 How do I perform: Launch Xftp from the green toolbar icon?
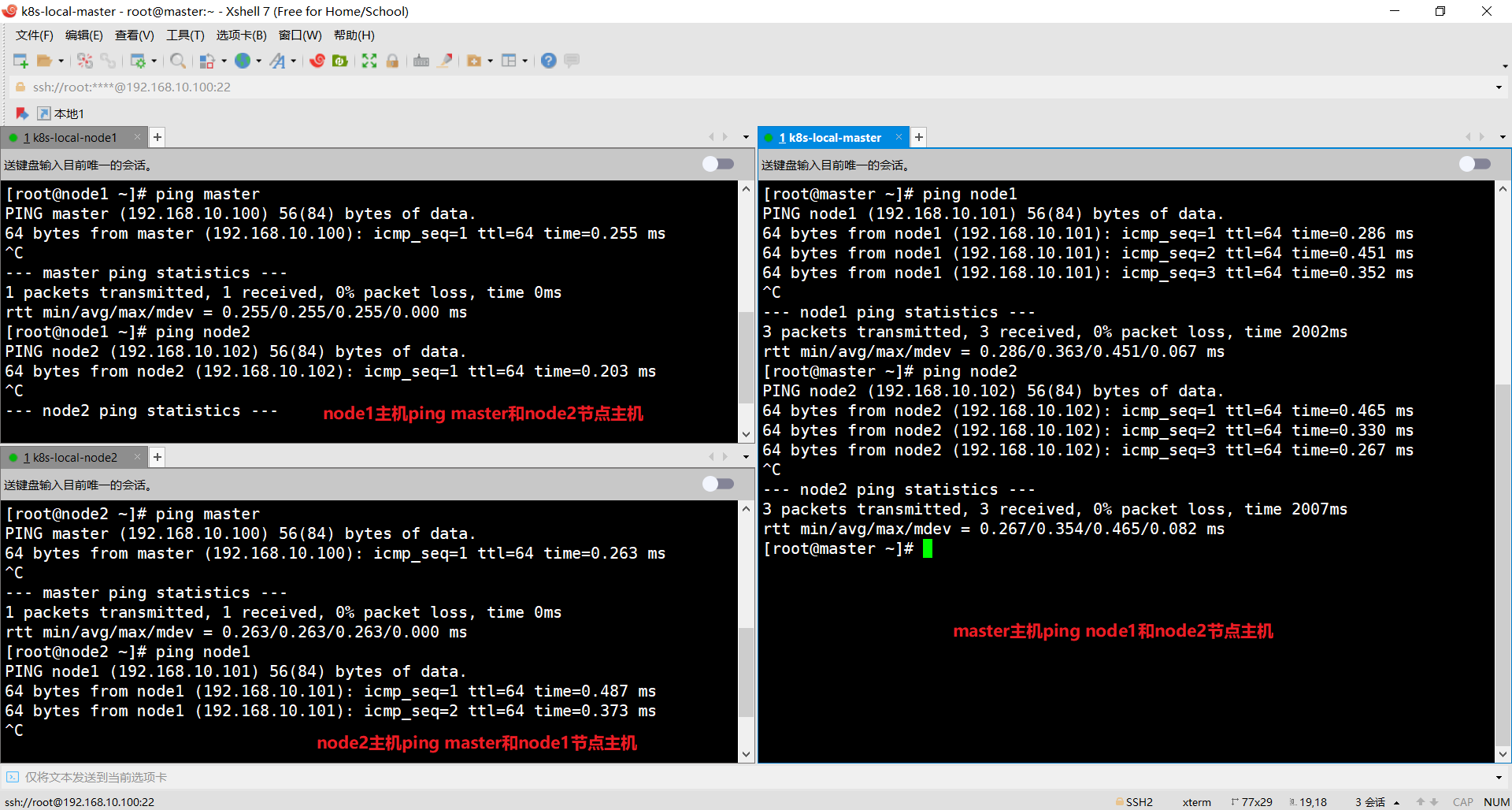(340, 61)
